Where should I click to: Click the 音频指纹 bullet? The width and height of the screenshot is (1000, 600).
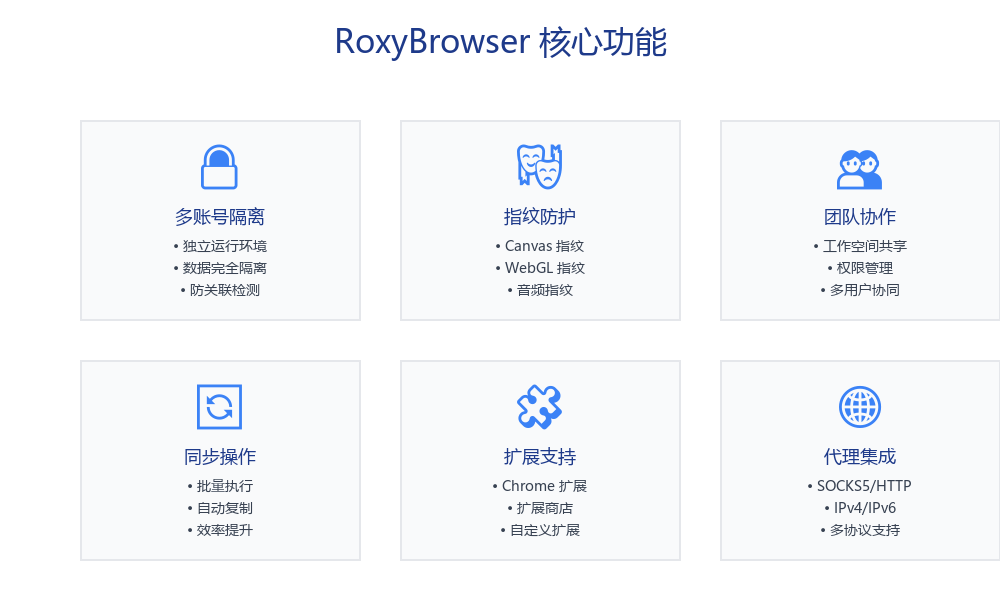(x=540, y=290)
